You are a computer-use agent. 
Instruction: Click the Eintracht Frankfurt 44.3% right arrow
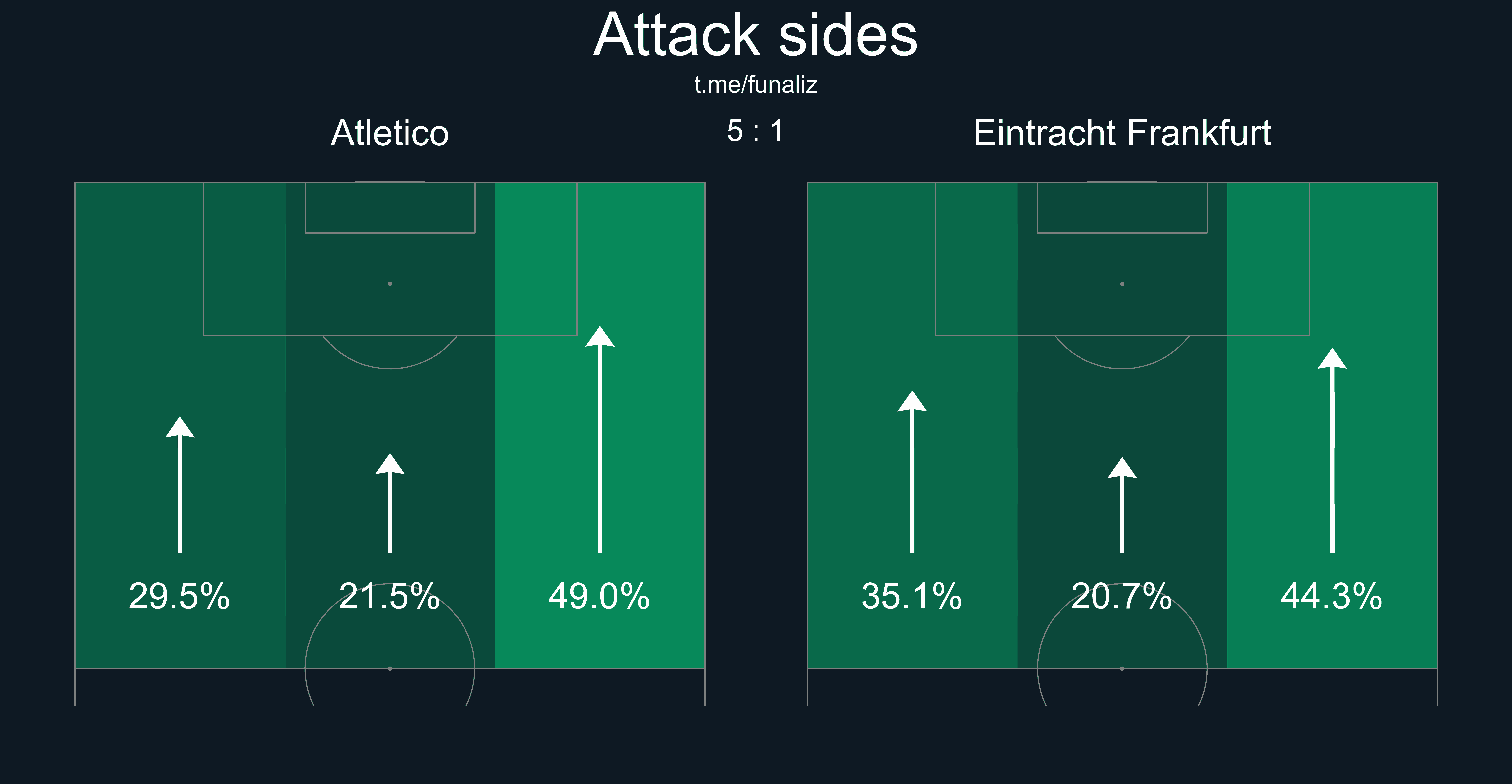pos(1332,450)
